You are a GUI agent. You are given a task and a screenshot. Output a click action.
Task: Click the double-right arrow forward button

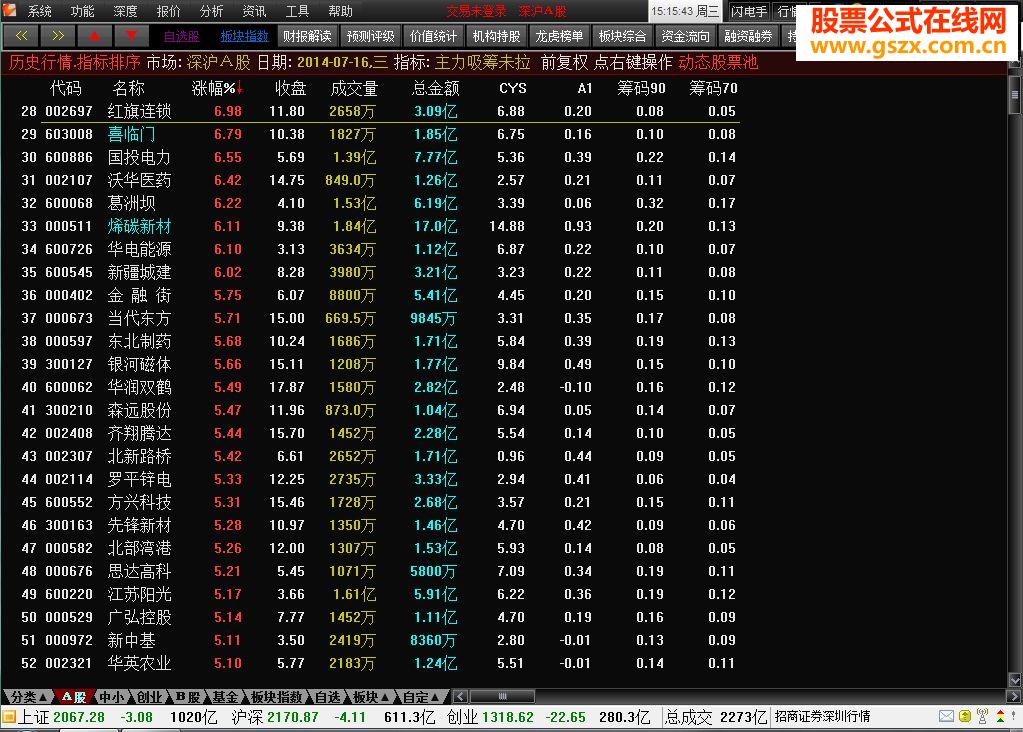click(x=57, y=36)
